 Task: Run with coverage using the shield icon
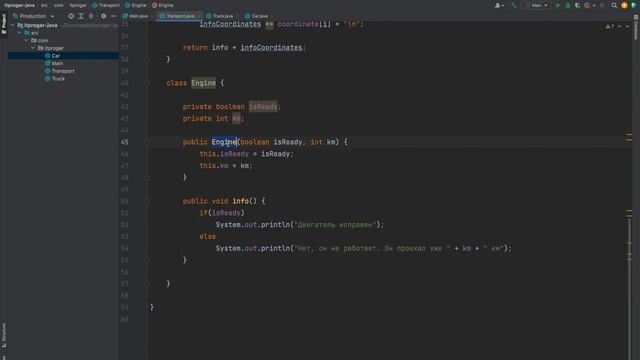[x=577, y=5]
